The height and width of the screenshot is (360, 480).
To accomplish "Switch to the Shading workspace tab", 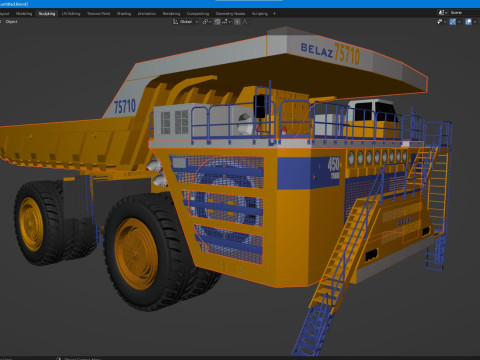I will click(124, 14).
